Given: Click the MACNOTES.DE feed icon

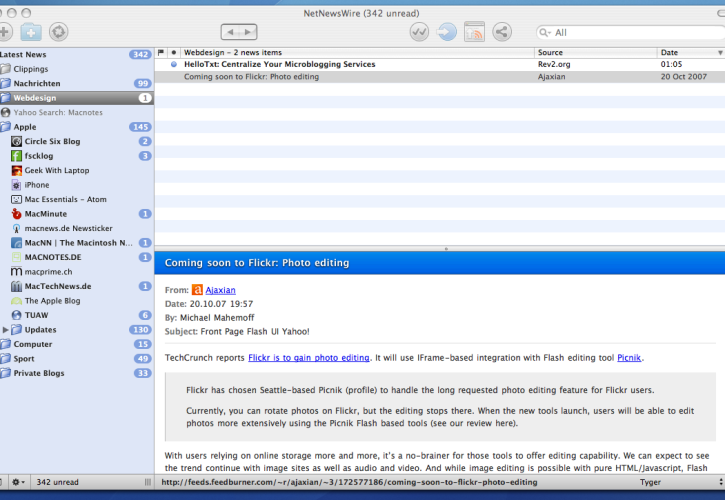Looking at the screenshot, I should [x=16, y=257].
